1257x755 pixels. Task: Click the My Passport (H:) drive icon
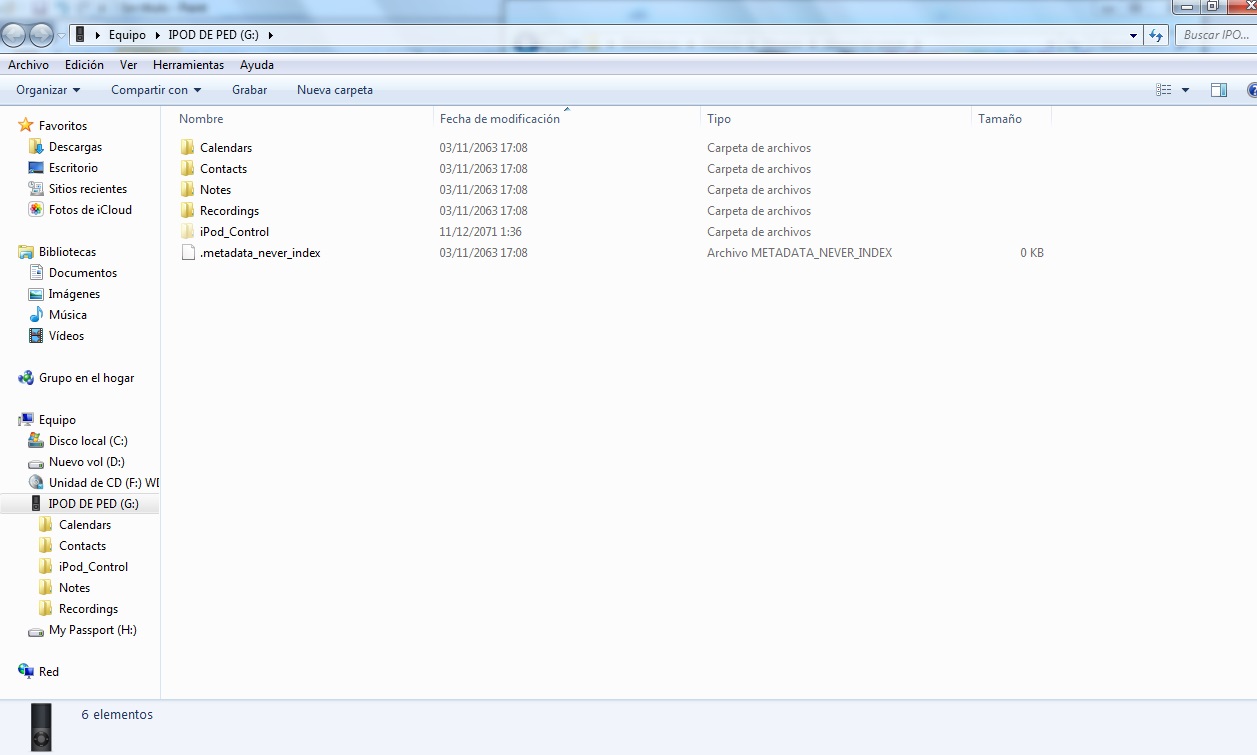(x=36, y=631)
